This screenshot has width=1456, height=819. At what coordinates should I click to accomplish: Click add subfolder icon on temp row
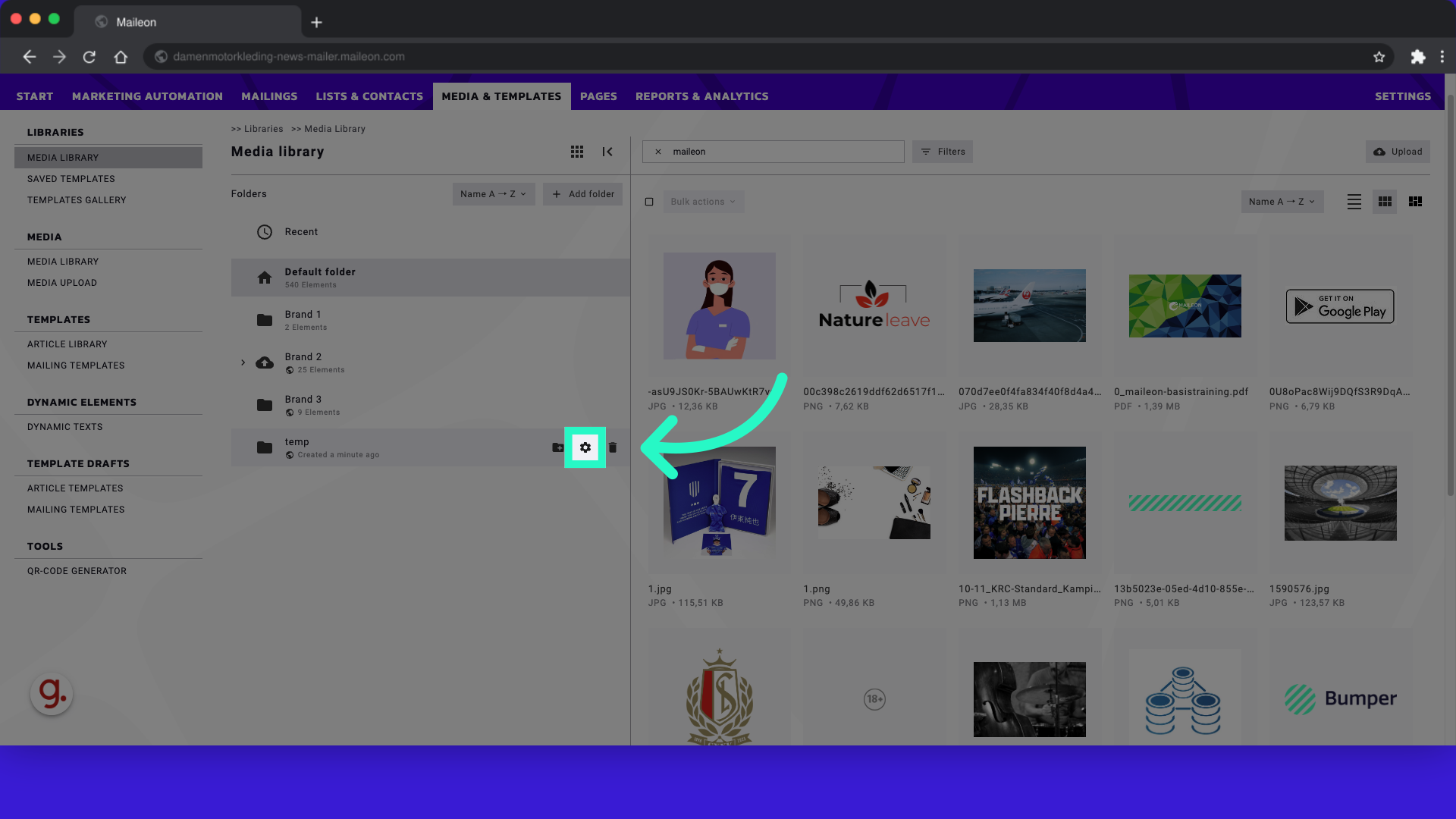point(557,447)
